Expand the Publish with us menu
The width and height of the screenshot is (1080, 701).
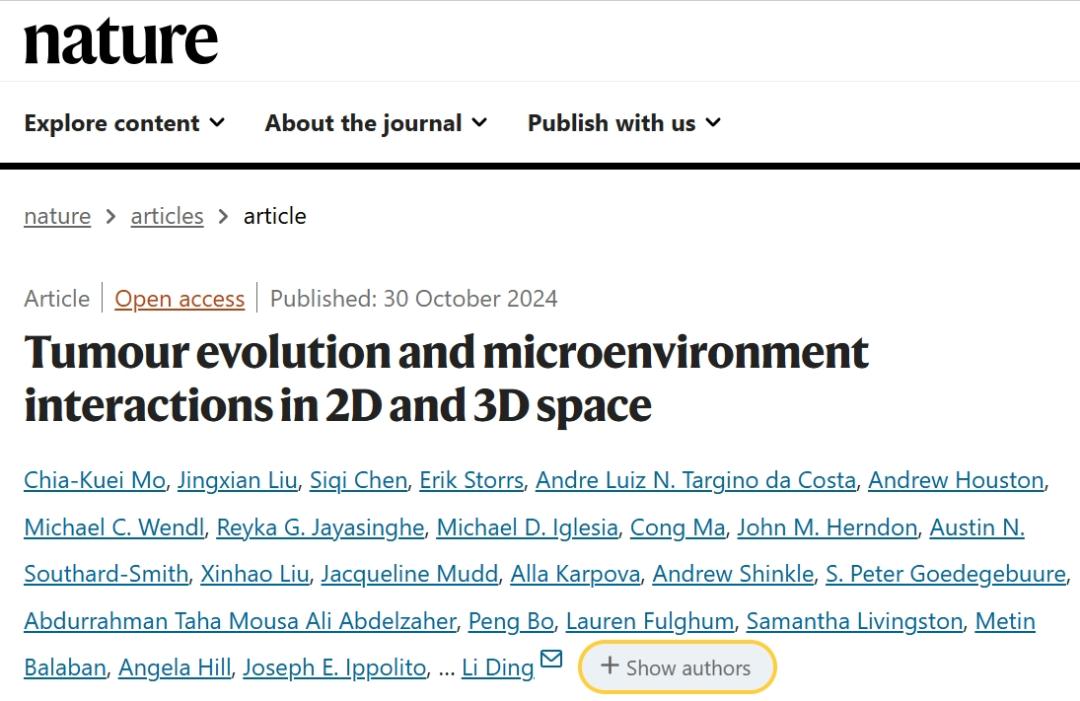click(624, 123)
